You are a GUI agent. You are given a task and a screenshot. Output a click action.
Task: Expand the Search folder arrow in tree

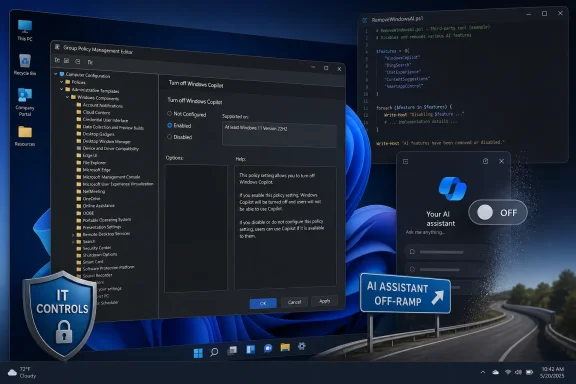tap(73, 242)
